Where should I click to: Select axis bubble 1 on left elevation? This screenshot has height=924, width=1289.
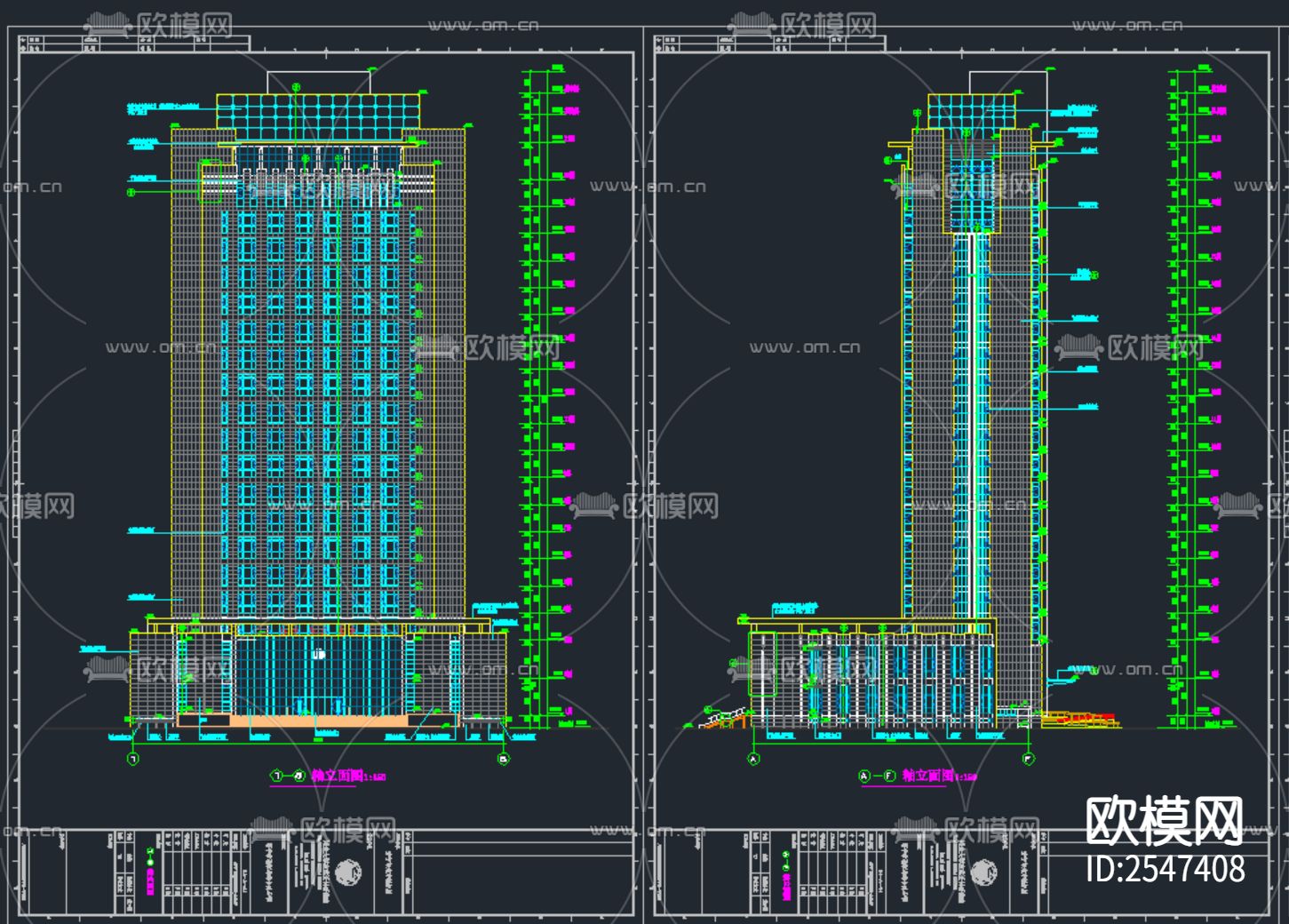(133, 759)
